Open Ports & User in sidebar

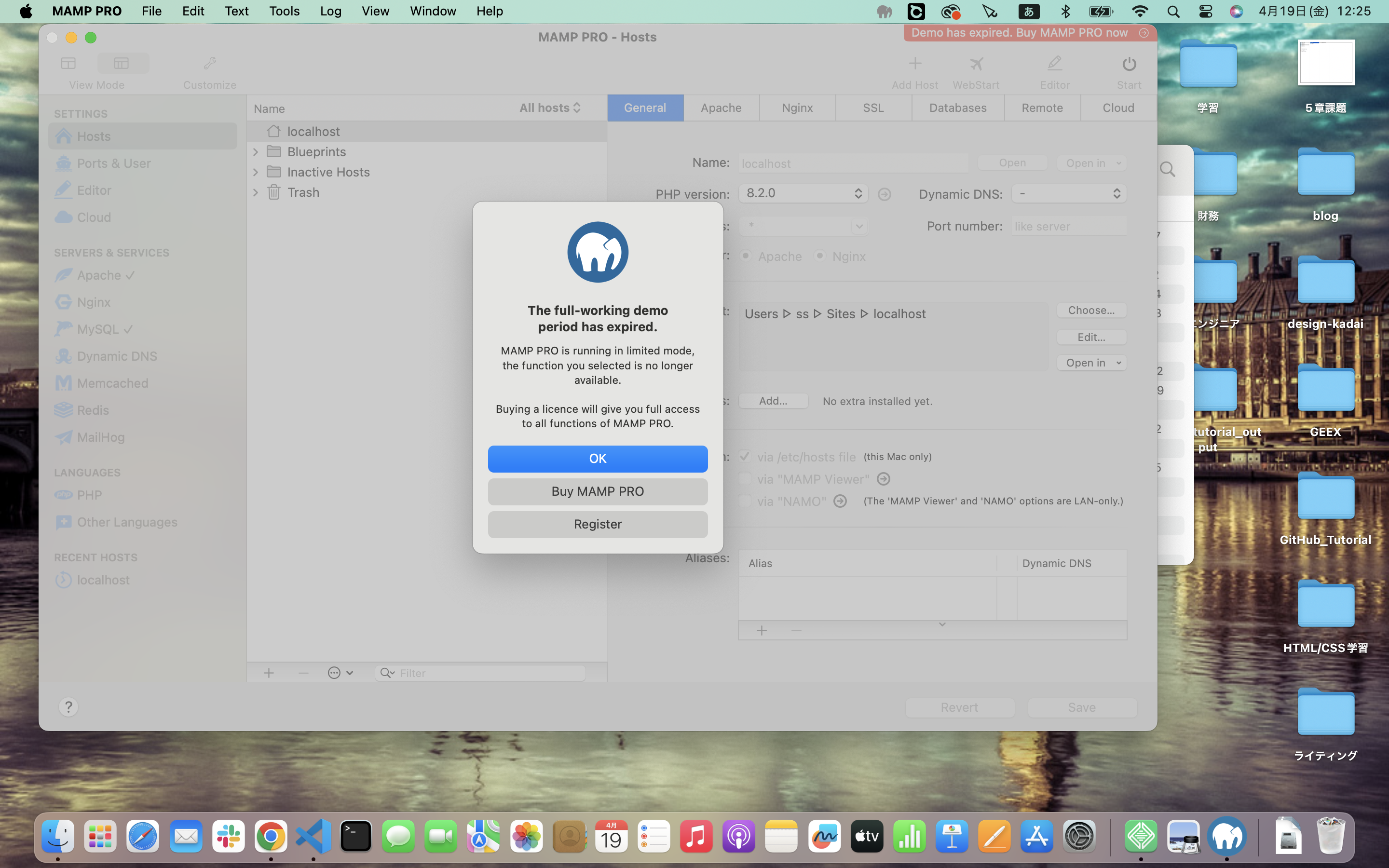[x=114, y=163]
